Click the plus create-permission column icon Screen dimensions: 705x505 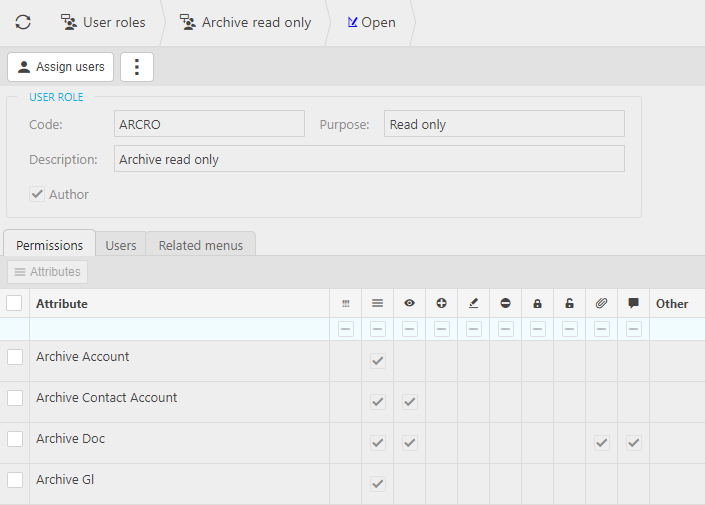(441, 303)
